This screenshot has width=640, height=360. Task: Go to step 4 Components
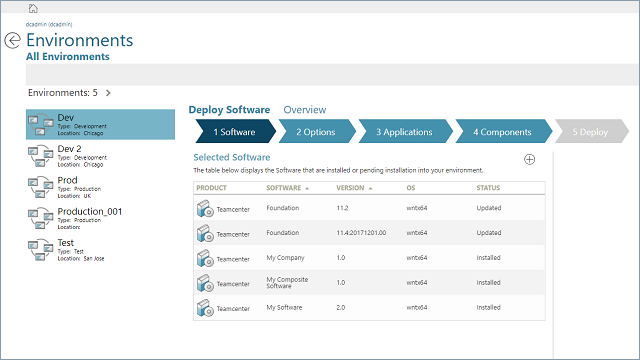(503, 131)
